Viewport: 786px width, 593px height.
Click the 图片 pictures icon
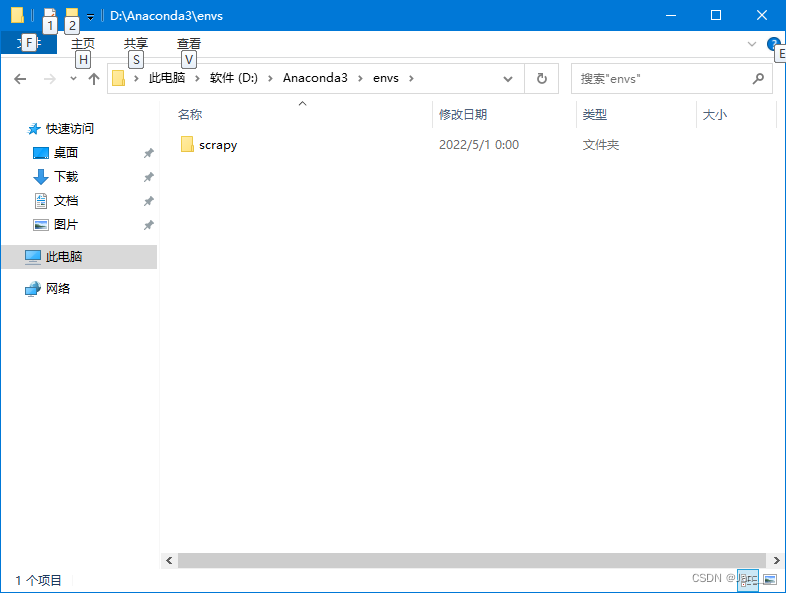[41, 225]
